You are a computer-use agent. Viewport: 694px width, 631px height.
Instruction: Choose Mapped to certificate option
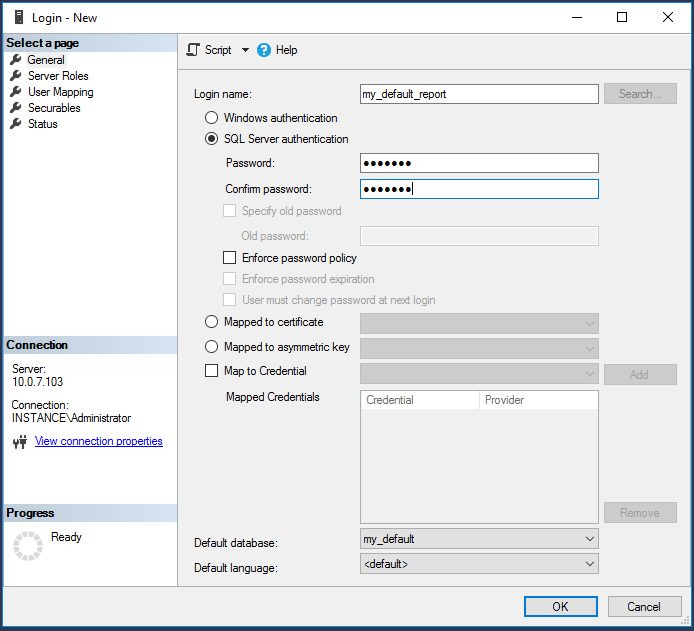211,322
